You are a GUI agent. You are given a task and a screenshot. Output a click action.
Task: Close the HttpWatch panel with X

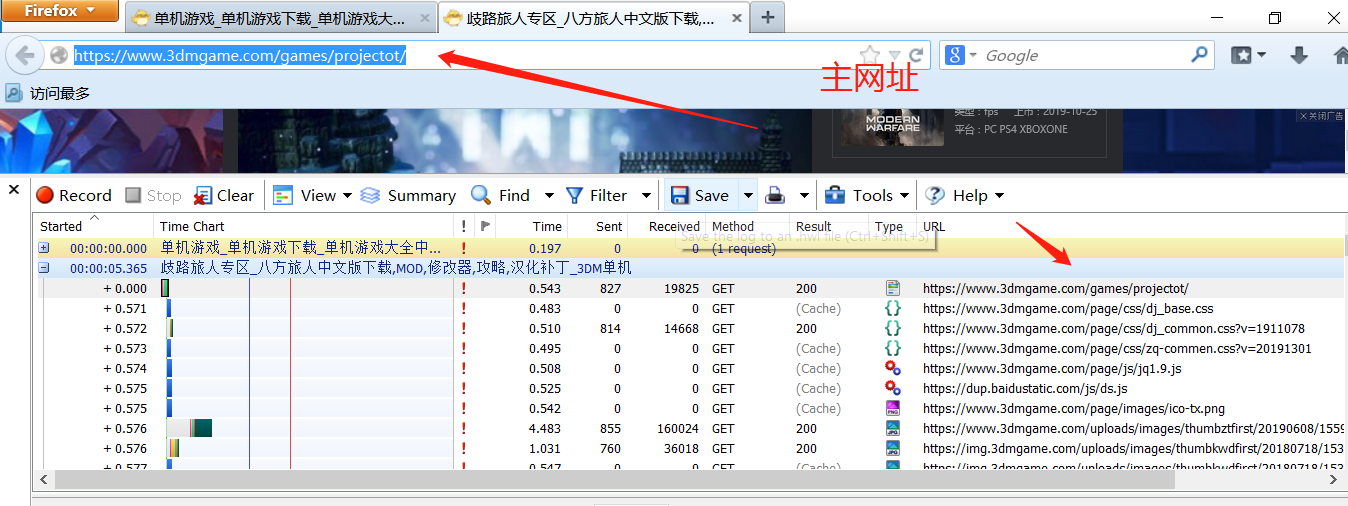(14, 190)
